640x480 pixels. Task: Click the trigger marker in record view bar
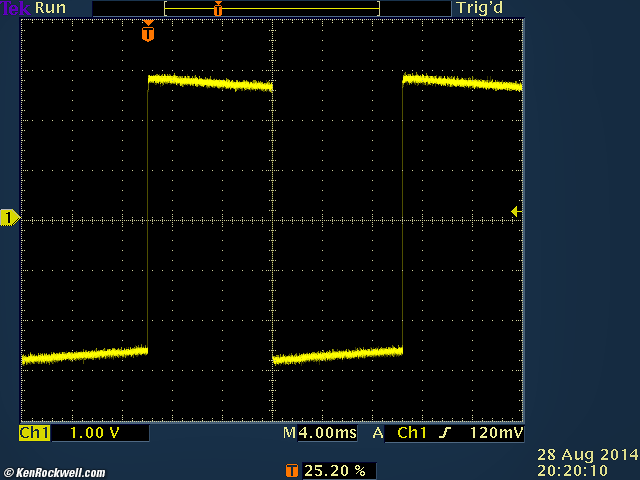coord(218,9)
